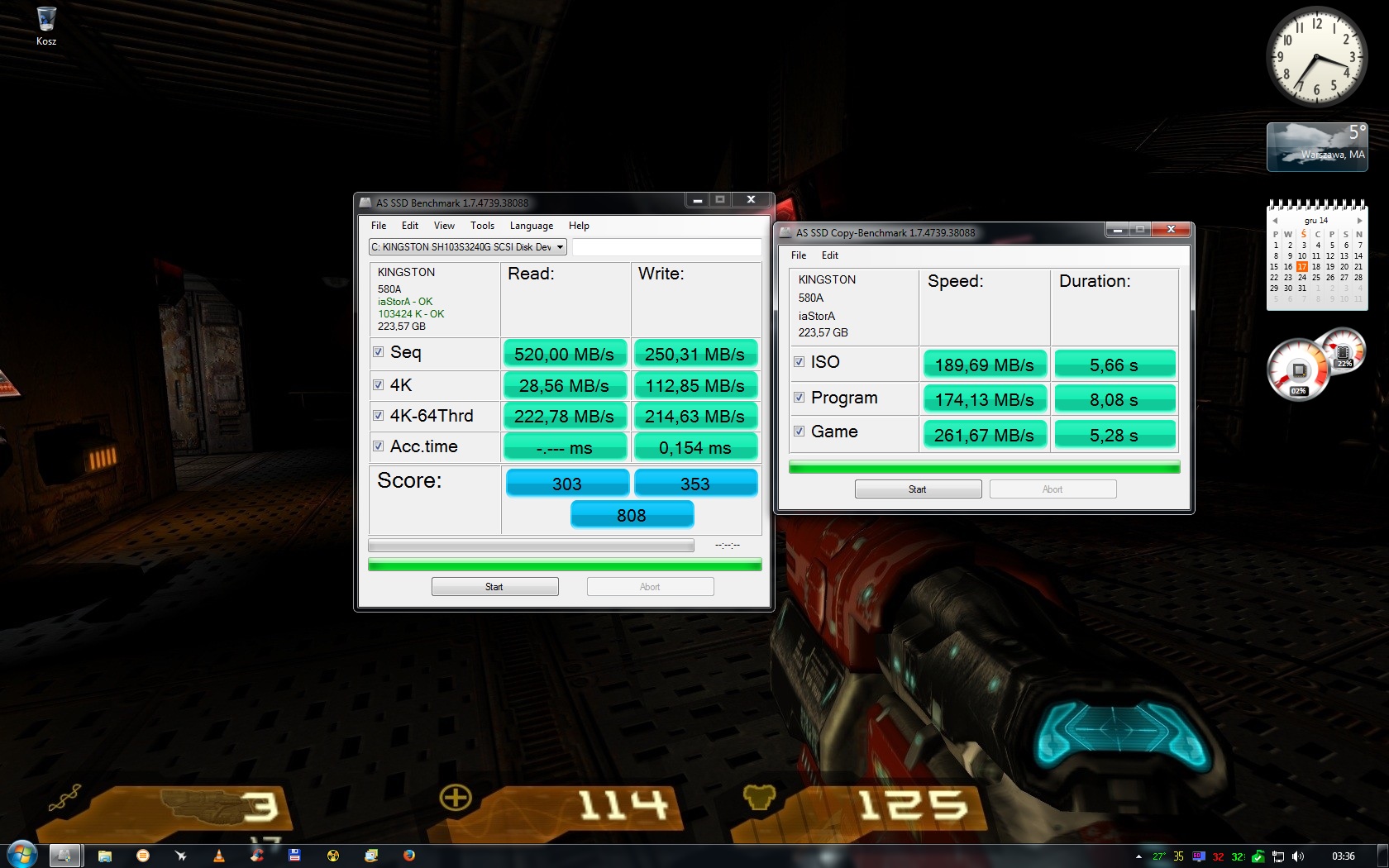
Task: Click the Seq read result 520,00 MB/s
Action: click(565, 354)
